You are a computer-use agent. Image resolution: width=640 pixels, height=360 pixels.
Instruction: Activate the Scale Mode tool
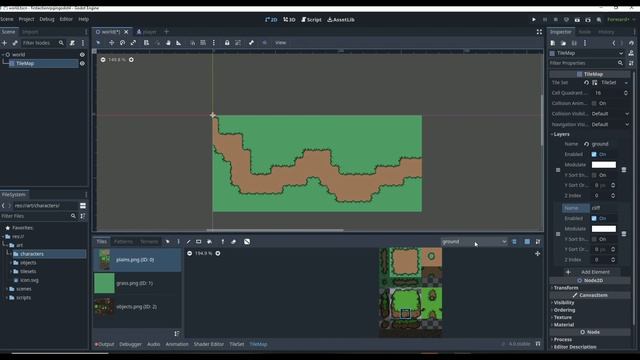click(133, 42)
